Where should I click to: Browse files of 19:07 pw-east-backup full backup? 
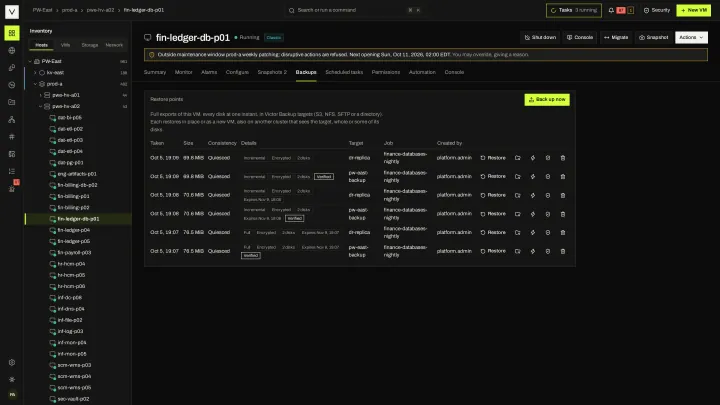click(x=518, y=251)
